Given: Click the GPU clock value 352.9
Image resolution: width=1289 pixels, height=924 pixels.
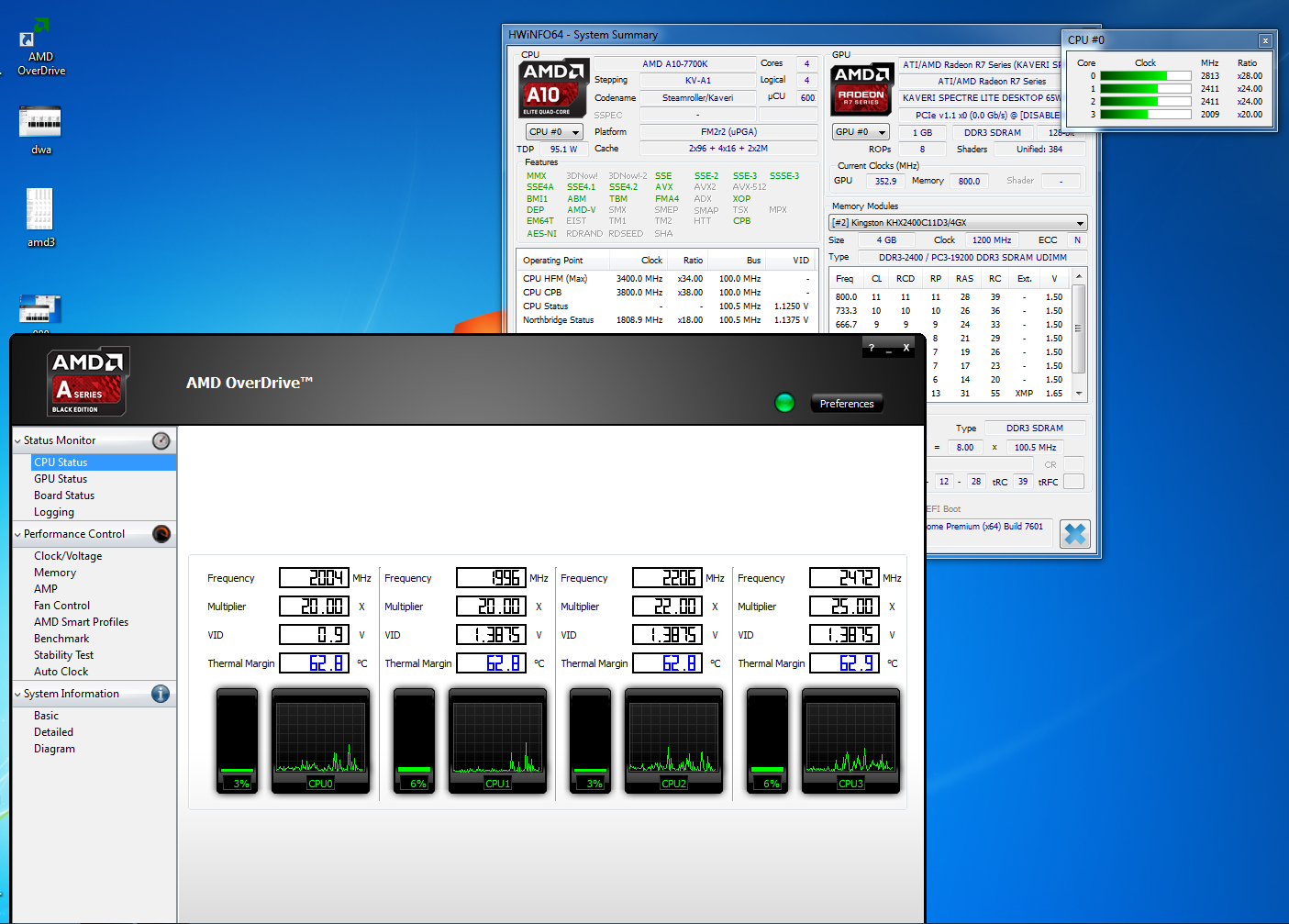Looking at the screenshot, I should (x=885, y=182).
